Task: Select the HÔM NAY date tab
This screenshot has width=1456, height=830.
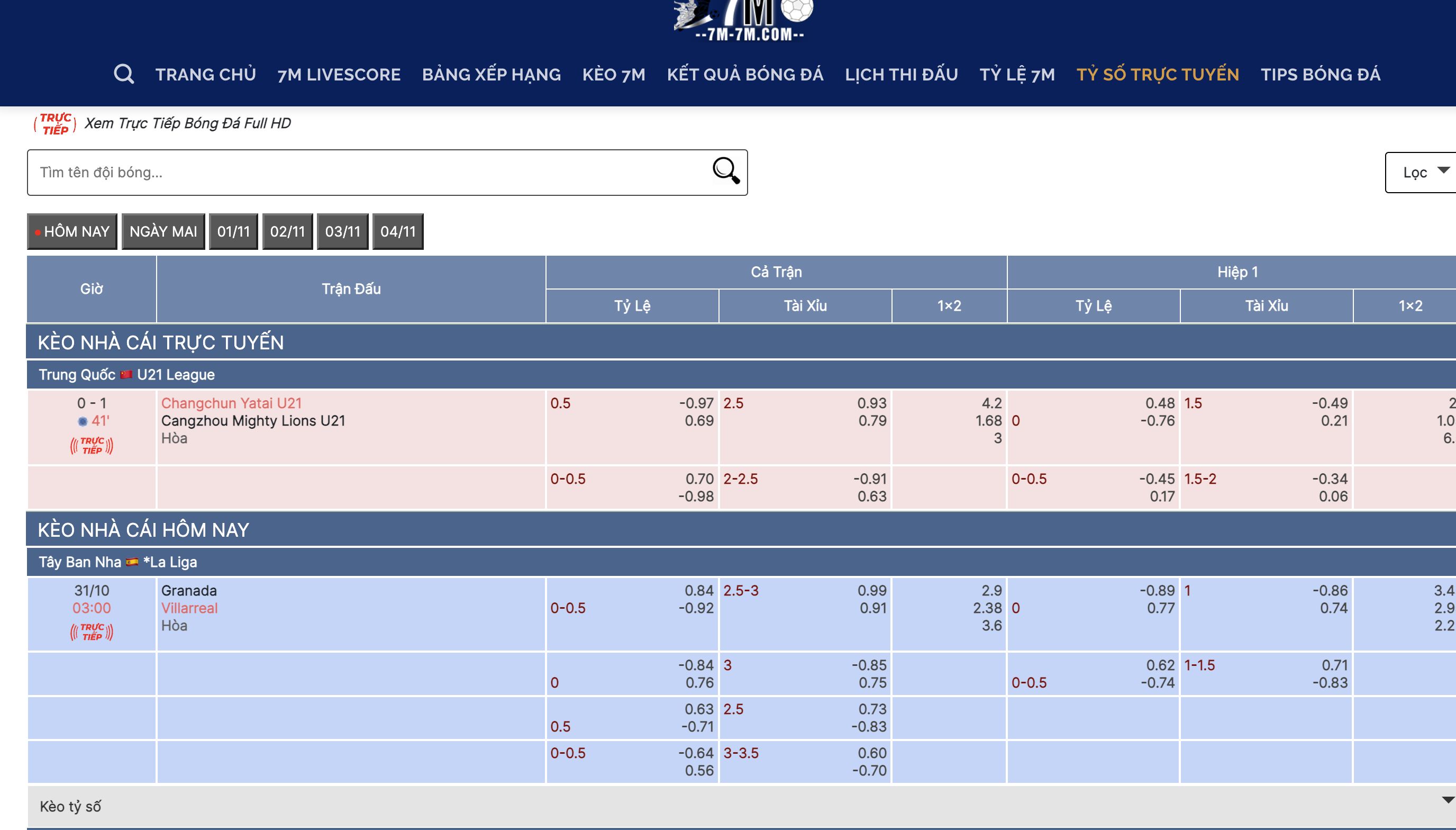Action: 72,231
